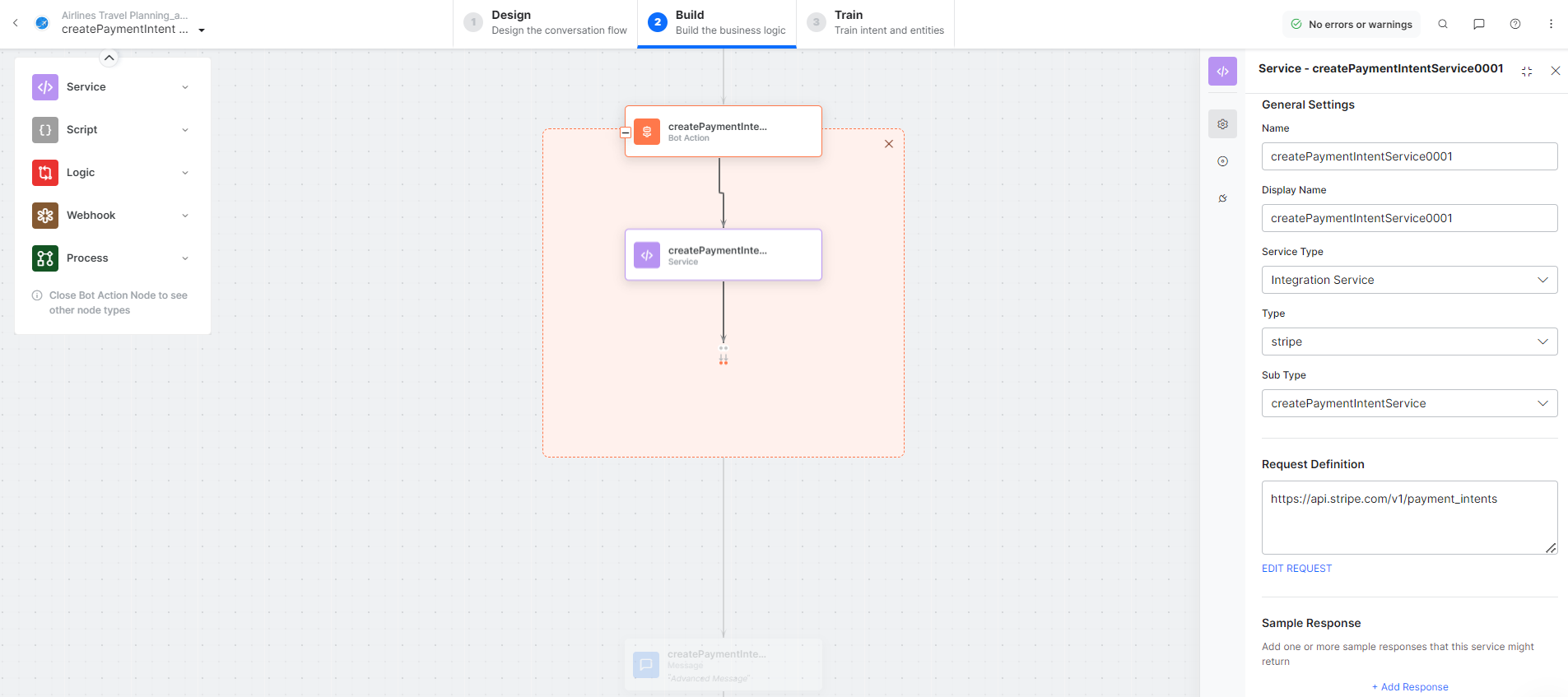Collapse the node palette with up chevron
Screen dimensions: 1568x697
[x=109, y=58]
